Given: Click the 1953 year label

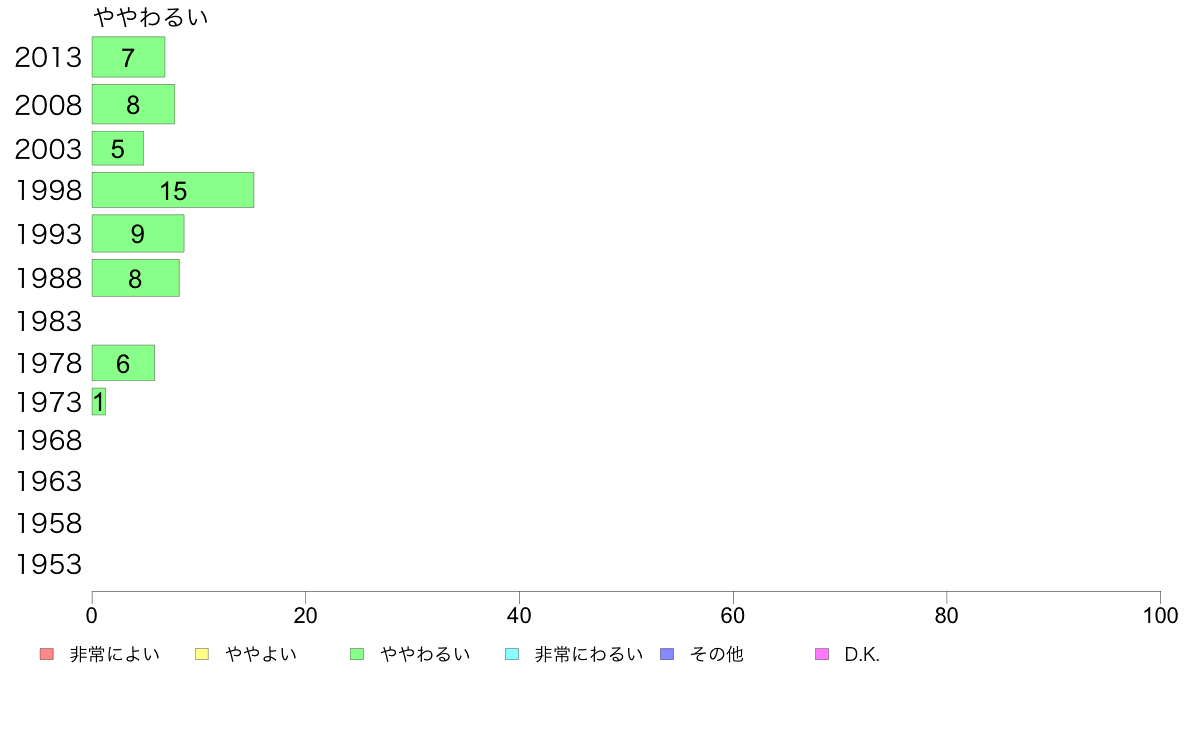Looking at the screenshot, I should tap(48, 565).
